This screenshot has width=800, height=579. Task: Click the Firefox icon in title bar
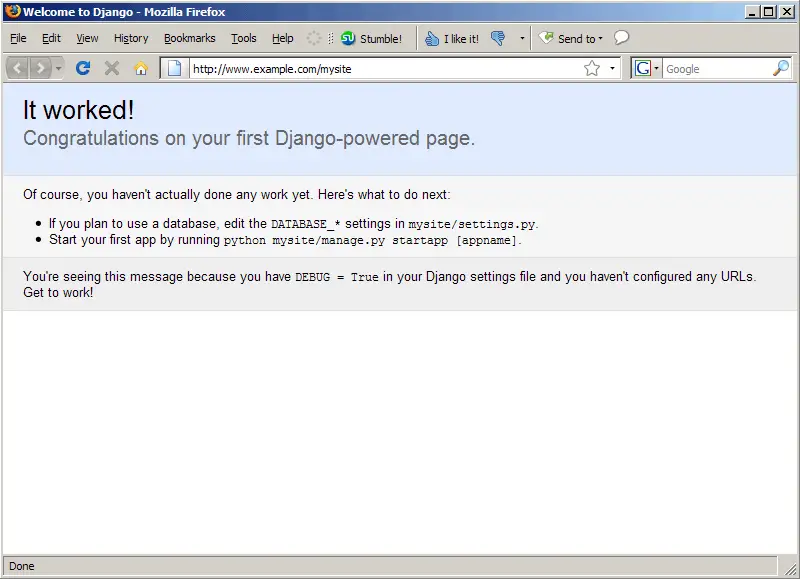point(13,11)
